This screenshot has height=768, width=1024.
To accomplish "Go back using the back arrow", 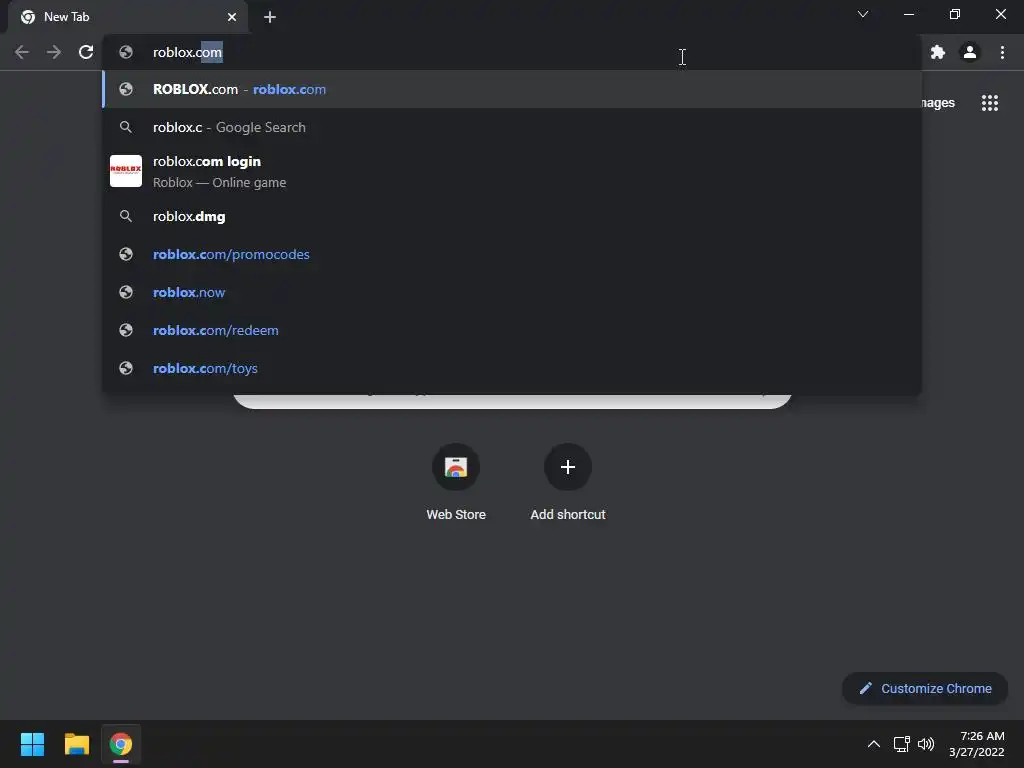I will [x=22, y=52].
